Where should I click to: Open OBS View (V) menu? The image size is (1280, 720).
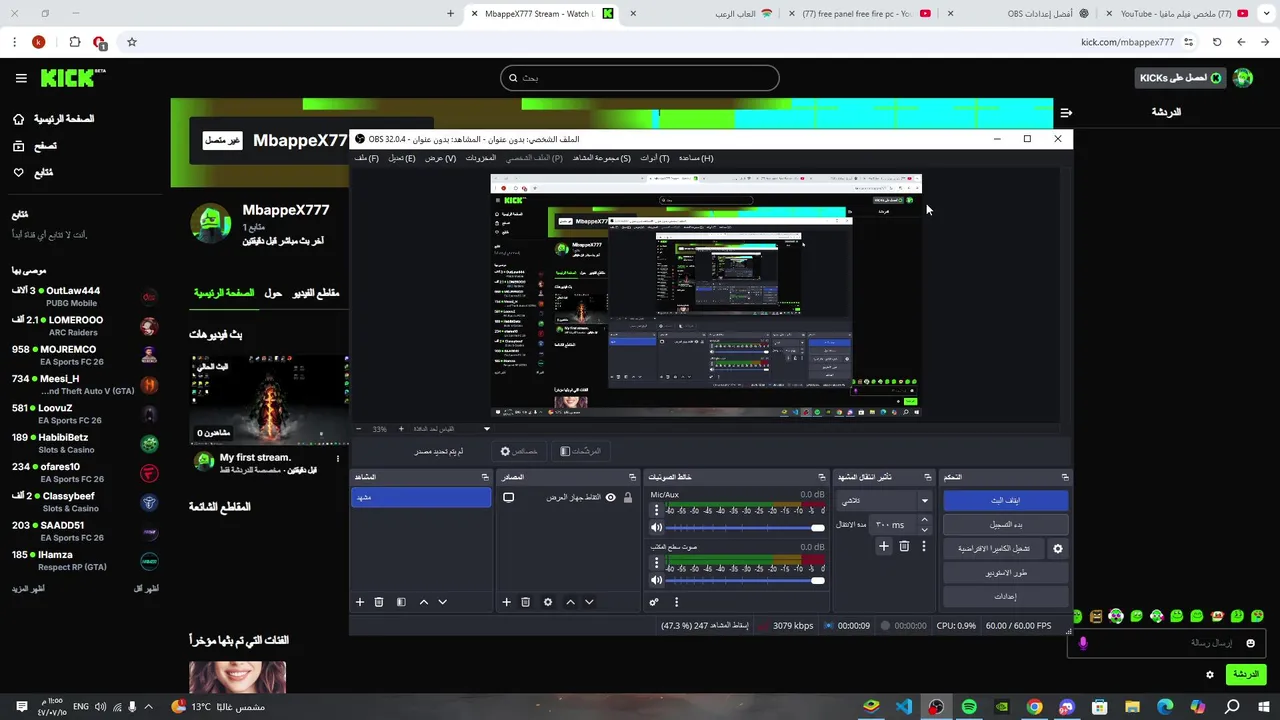click(441, 158)
